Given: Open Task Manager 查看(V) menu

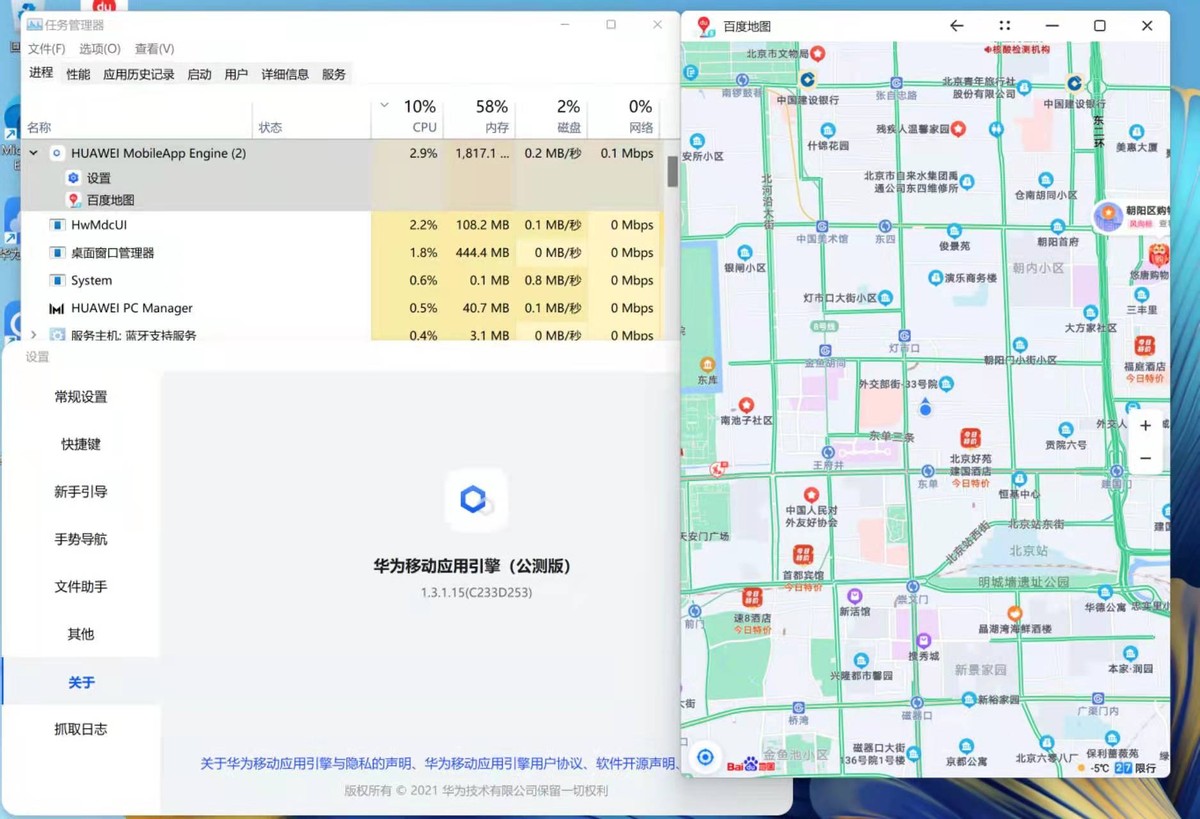Looking at the screenshot, I should [155, 49].
